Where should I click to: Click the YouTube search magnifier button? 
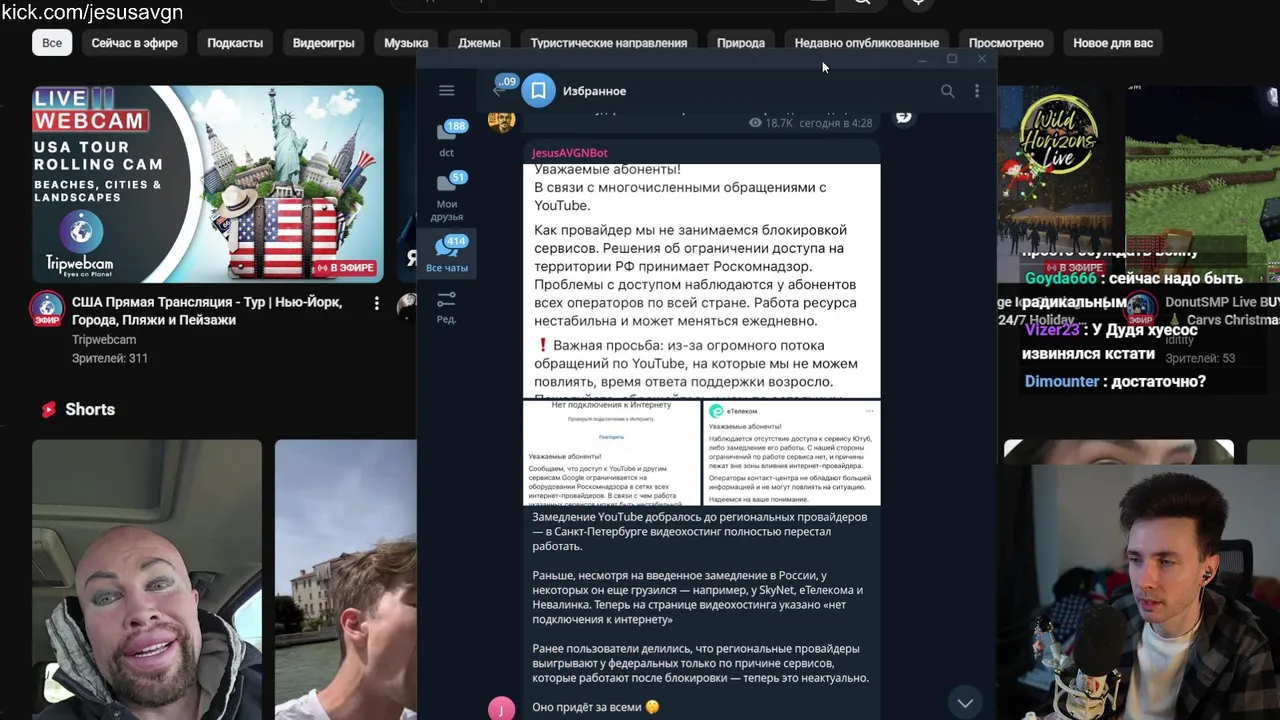pyautogui.click(x=861, y=3)
